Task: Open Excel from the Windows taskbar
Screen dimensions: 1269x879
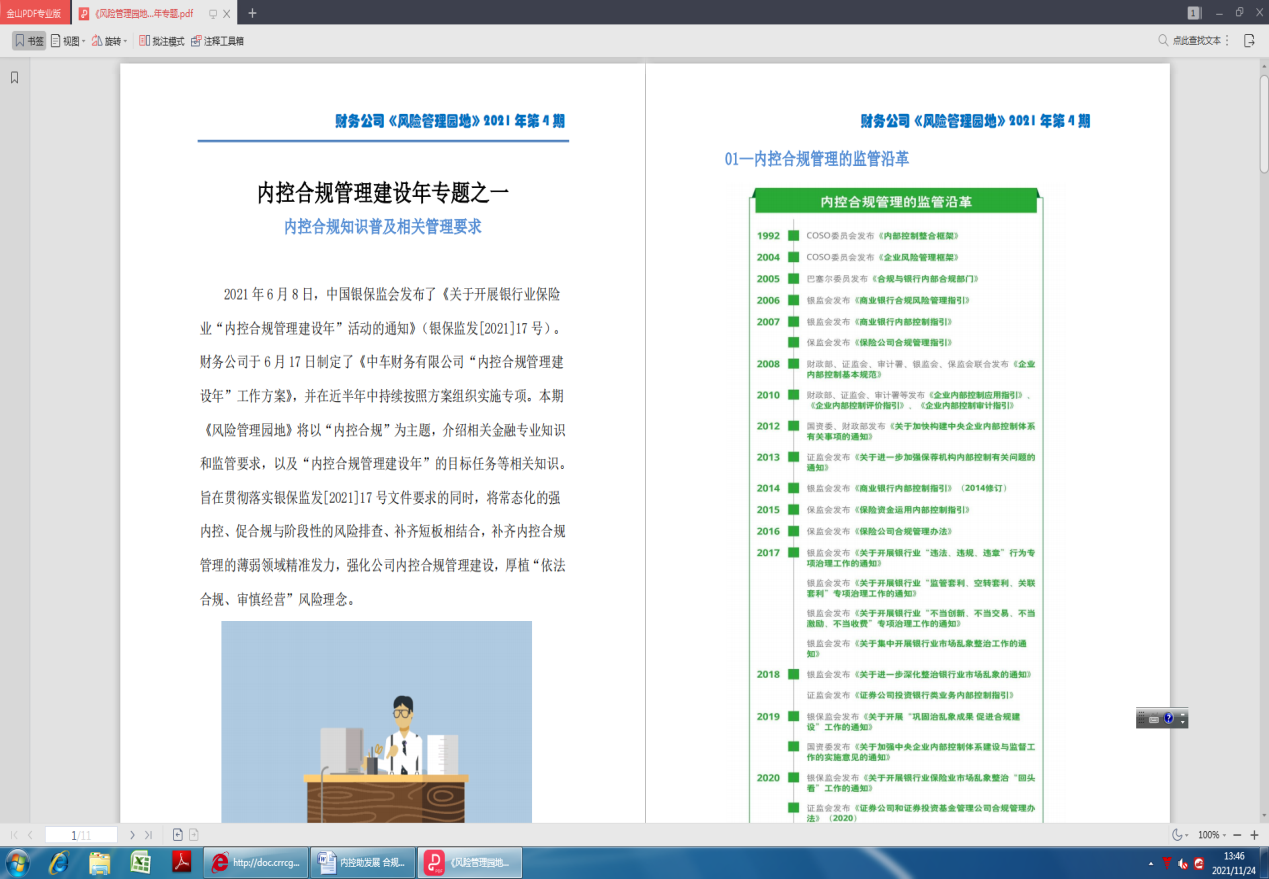Action: [140, 862]
